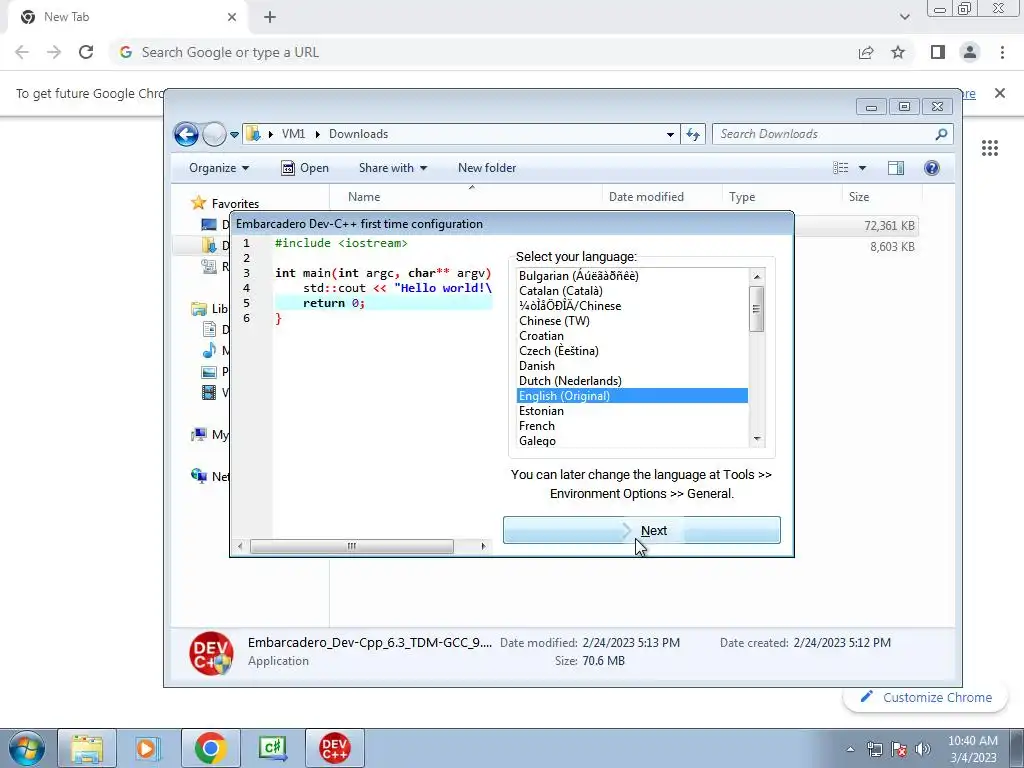1024x768 pixels.
Task: Select English (Original) language
Action: pos(632,396)
